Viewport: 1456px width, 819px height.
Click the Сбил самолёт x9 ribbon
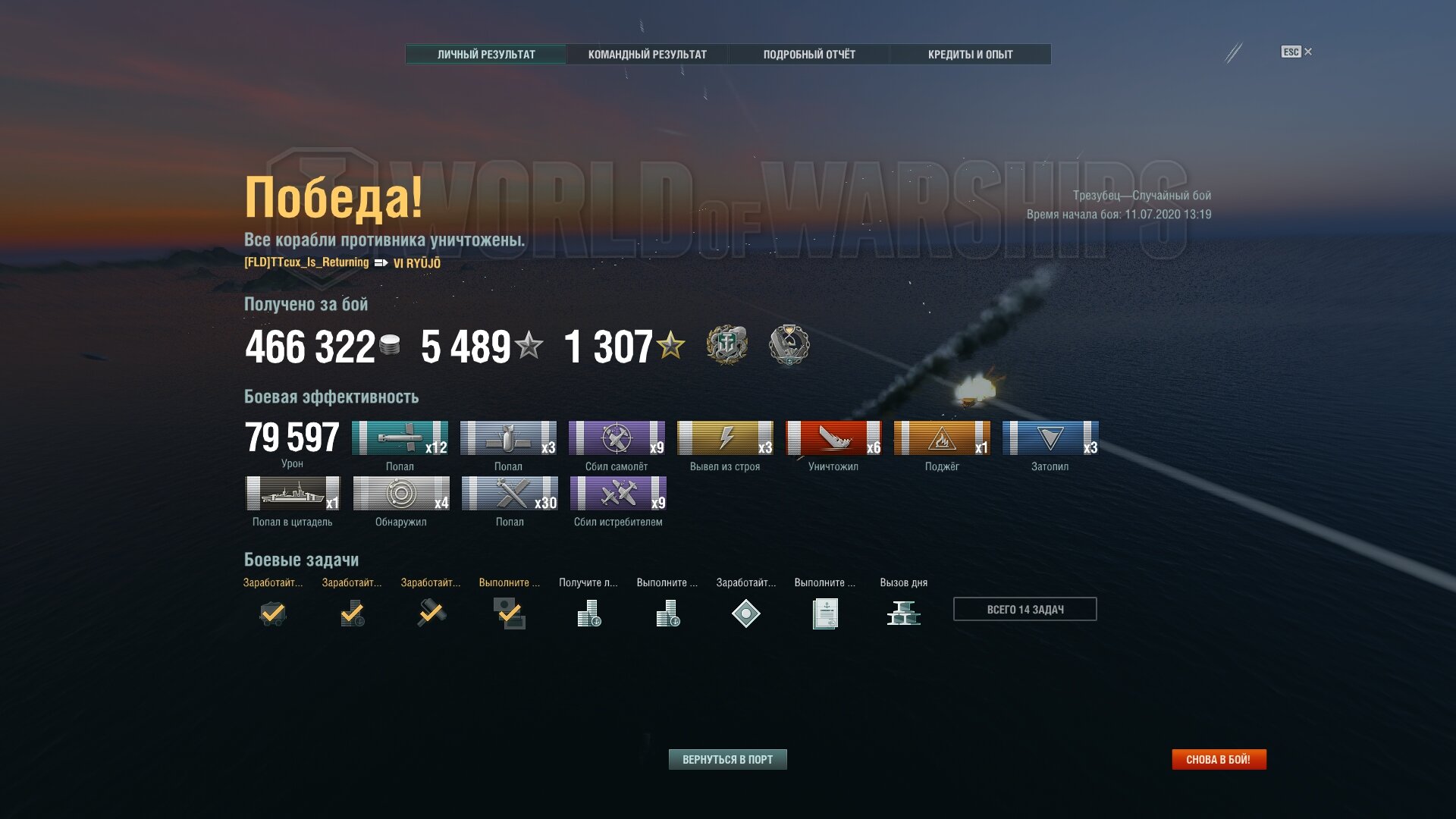(617, 438)
